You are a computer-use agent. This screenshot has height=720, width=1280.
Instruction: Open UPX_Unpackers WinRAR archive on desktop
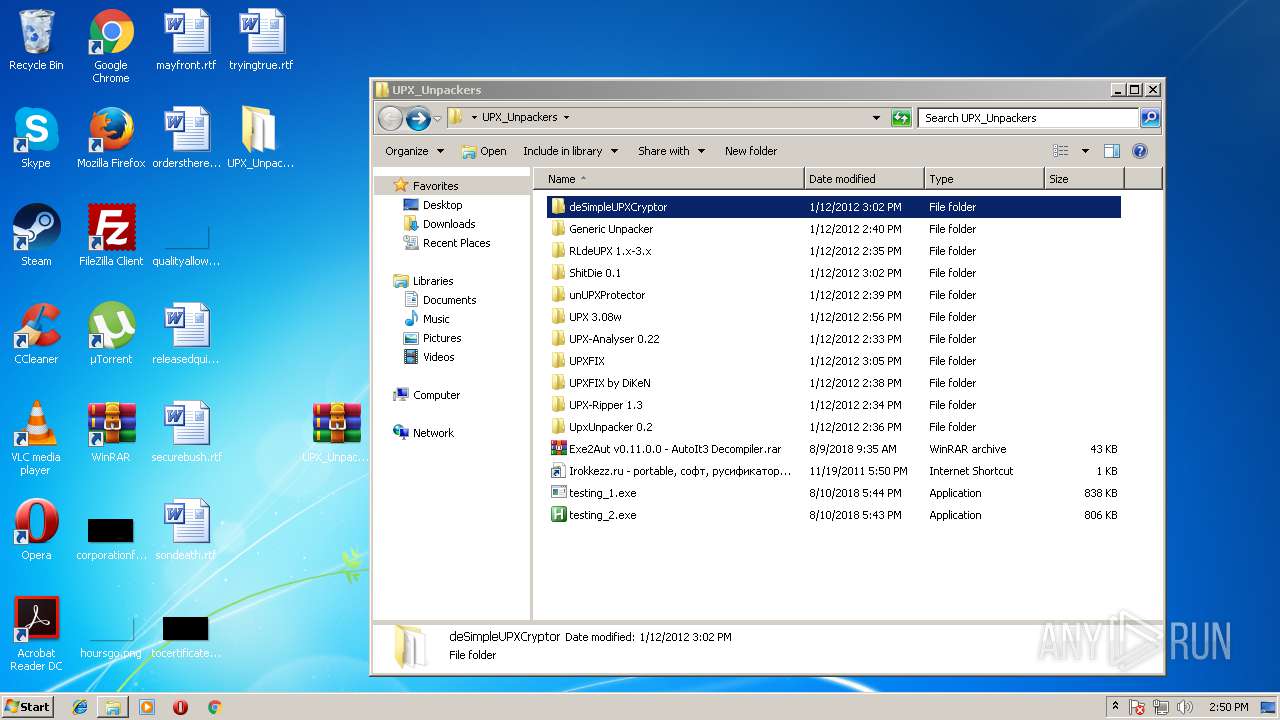pos(336,432)
